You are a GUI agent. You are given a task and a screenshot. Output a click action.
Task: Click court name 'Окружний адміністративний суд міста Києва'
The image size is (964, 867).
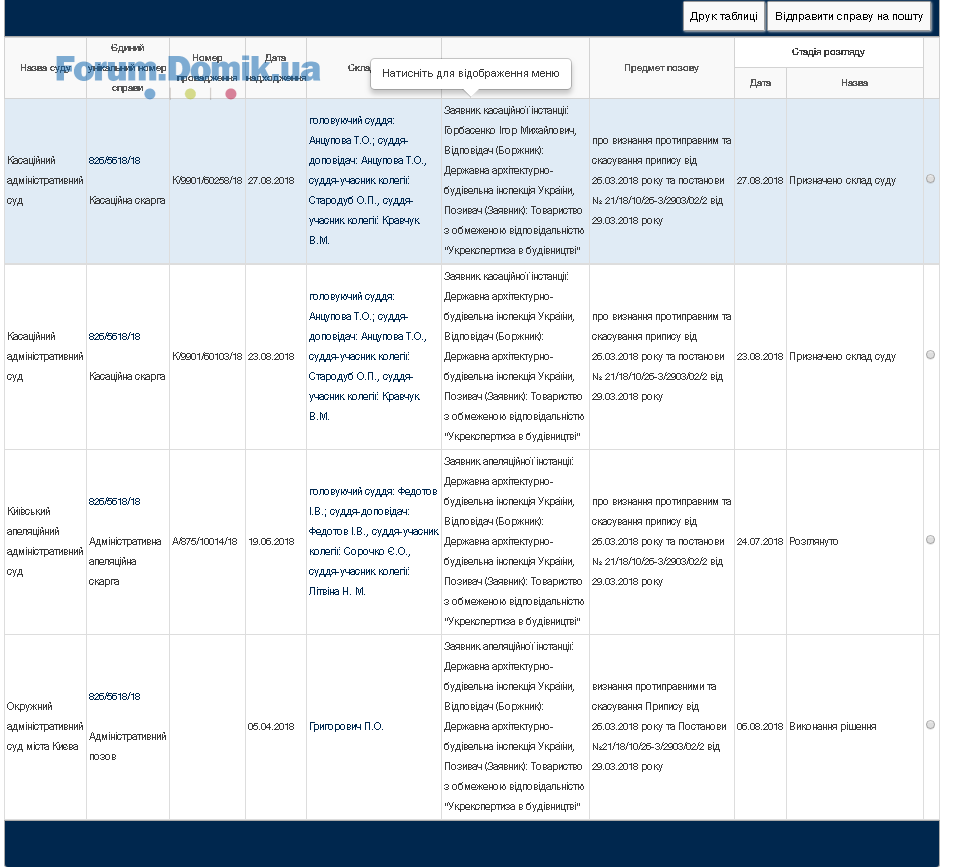click(x=45, y=727)
